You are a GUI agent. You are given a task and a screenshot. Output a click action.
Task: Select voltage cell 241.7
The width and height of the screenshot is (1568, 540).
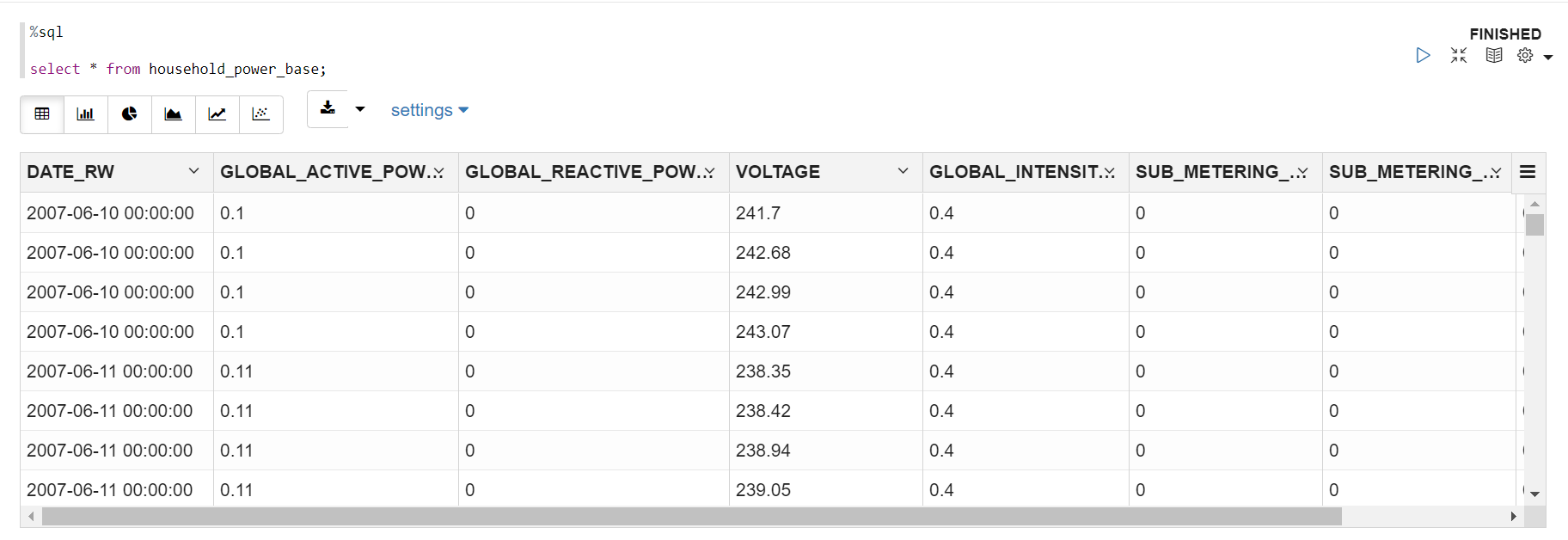pos(826,212)
